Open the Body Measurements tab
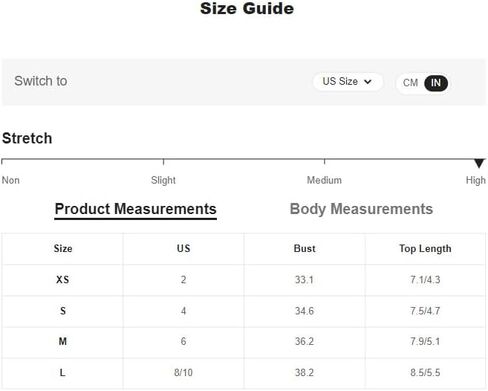 coord(361,209)
